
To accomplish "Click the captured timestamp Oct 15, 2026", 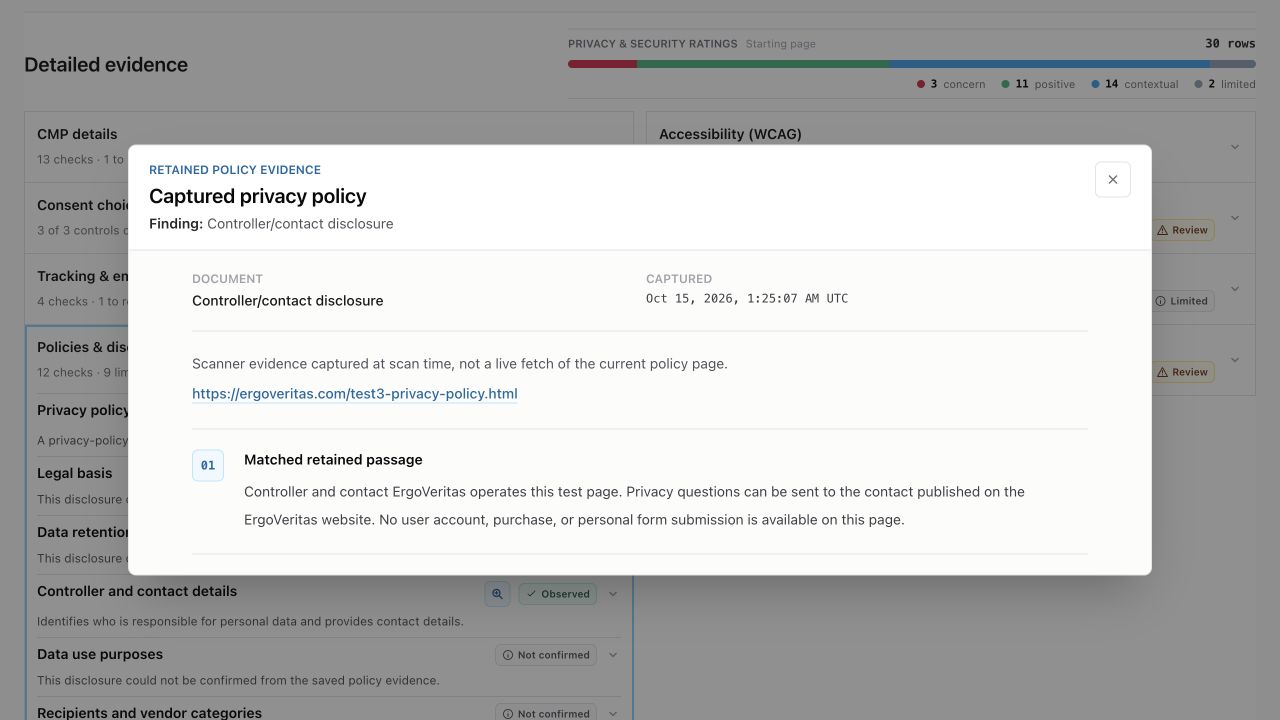I will [x=747, y=298].
